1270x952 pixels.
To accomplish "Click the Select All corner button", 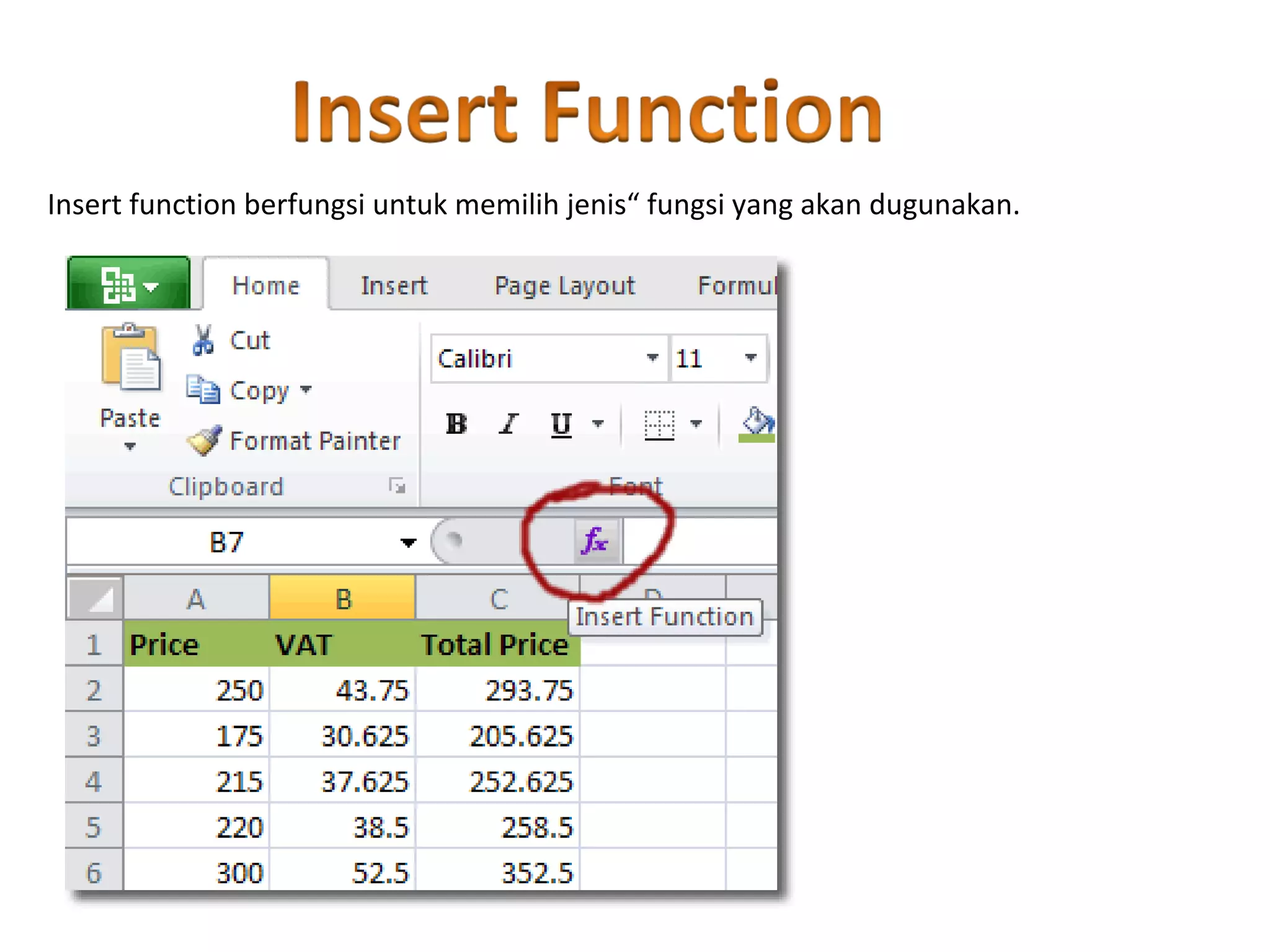I will coord(95,598).
